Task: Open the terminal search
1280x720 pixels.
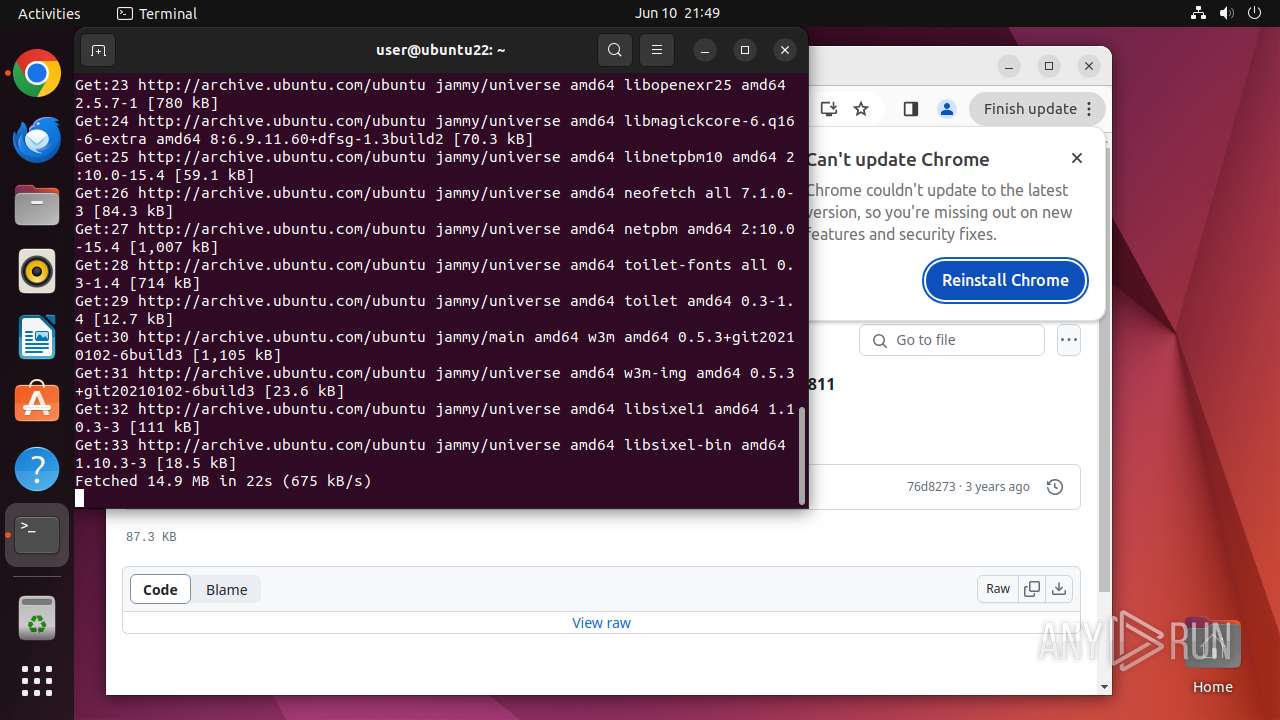Action: (615, 50)
